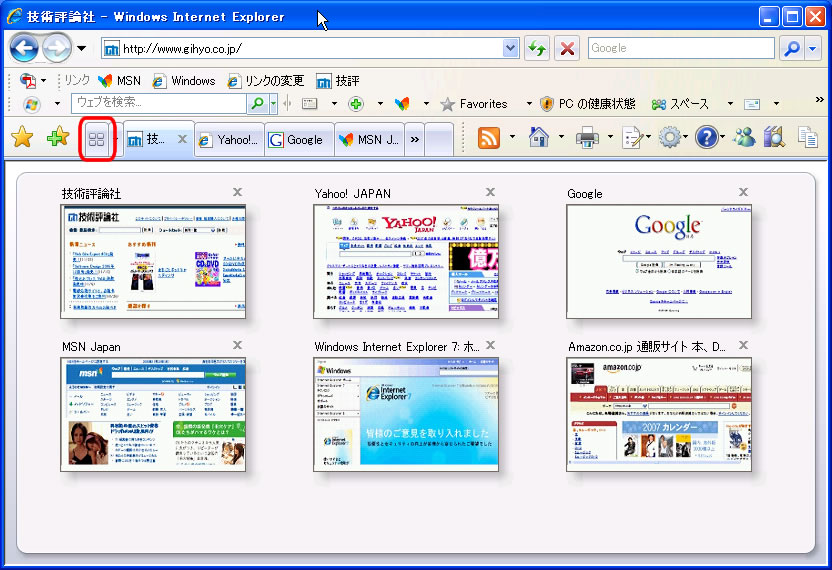Image resolution: width=832 pixels, height=570 pixels.
Task: Switch to the Google tab
Action: [300, 140]
